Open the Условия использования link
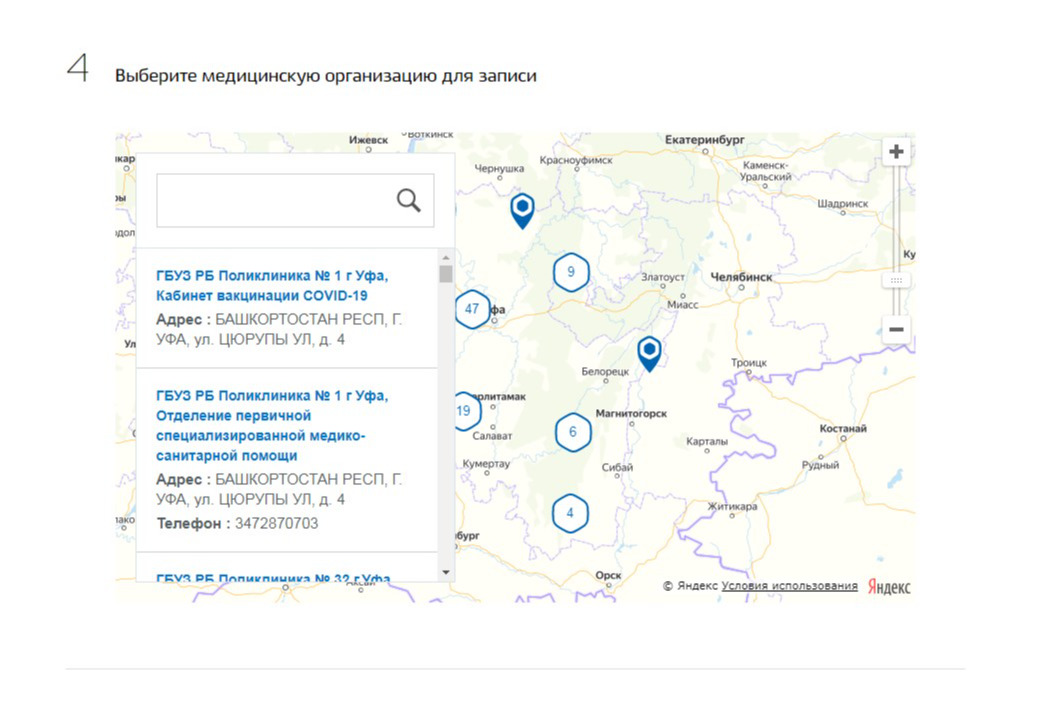 pos(789,586)
